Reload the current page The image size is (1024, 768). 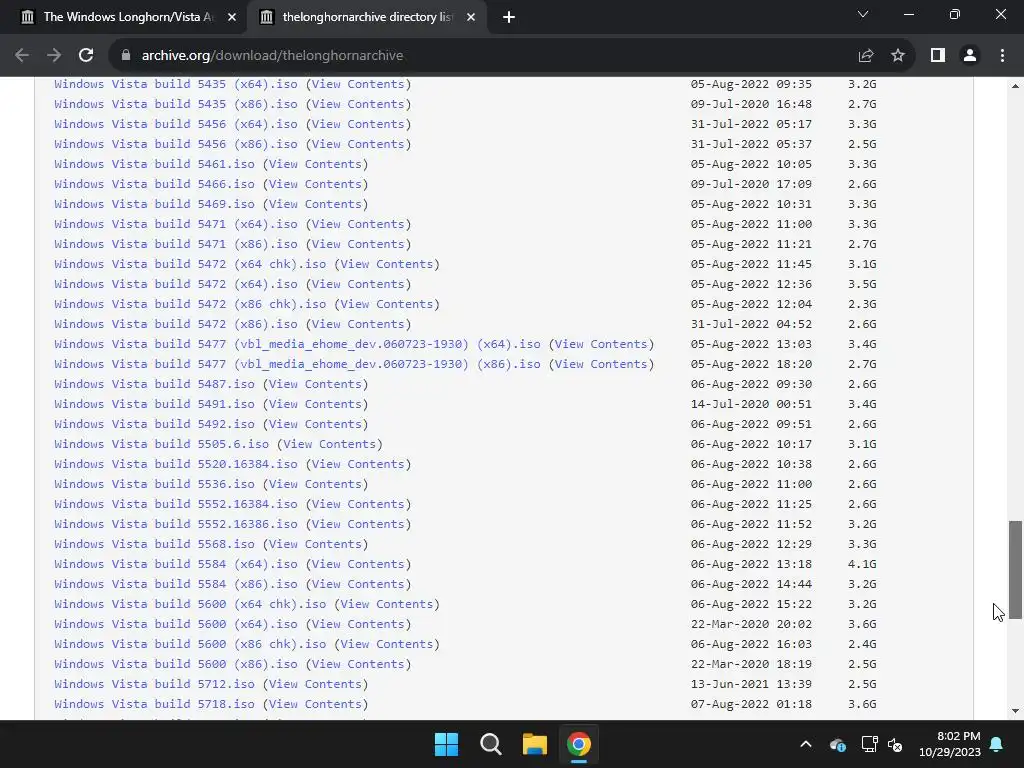86,56
